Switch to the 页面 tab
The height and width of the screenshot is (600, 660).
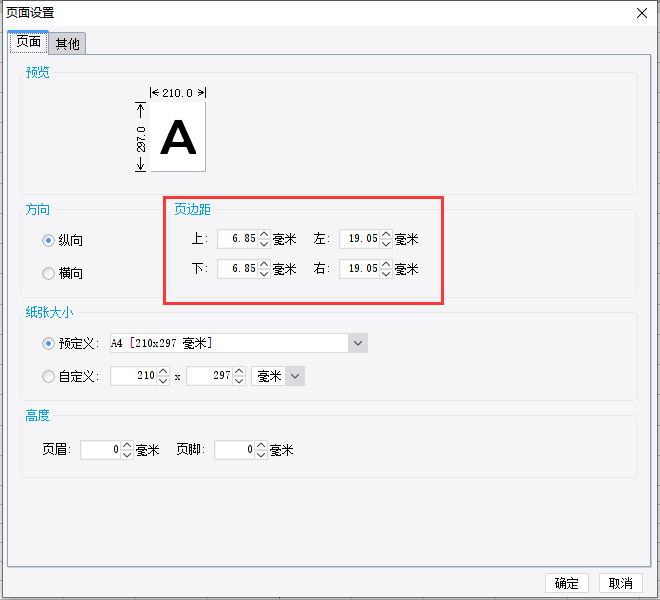28,42
